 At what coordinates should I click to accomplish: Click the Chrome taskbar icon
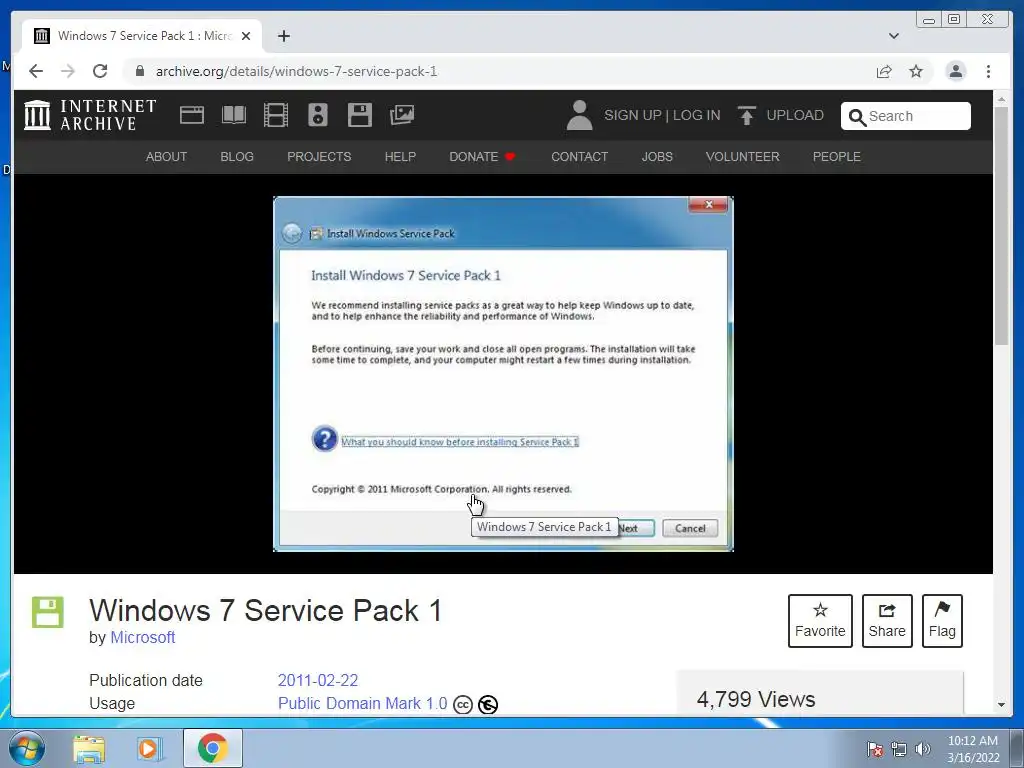213,748
